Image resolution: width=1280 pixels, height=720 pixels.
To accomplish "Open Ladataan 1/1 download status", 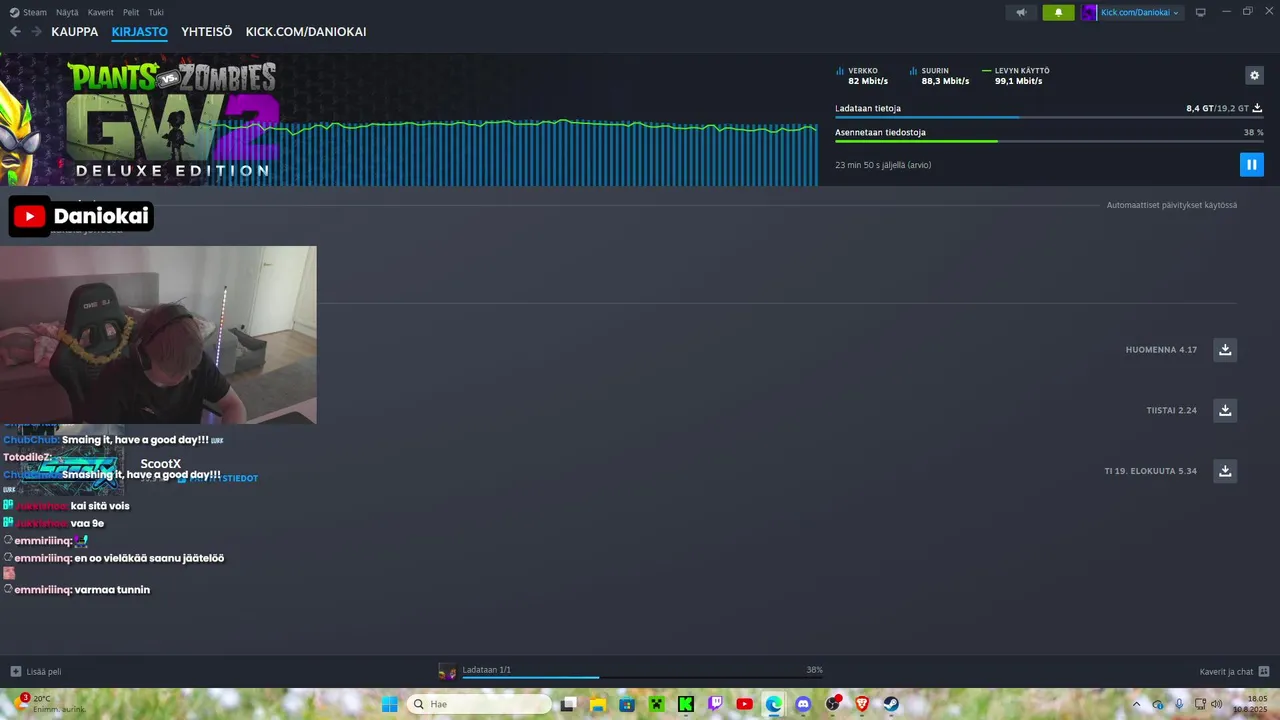I will pos(487,669).
